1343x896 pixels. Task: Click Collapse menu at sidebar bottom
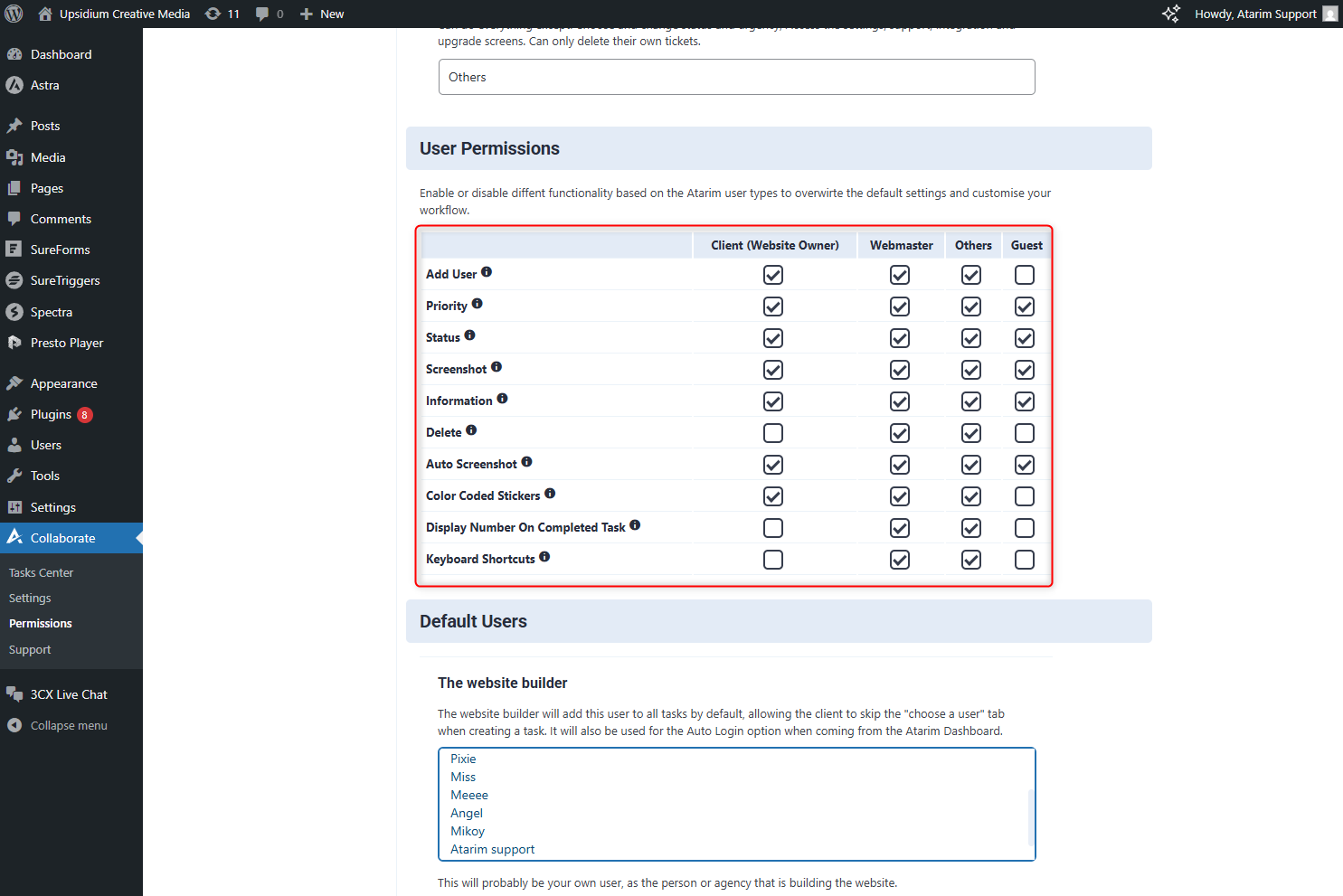click(x=68, y=725)
